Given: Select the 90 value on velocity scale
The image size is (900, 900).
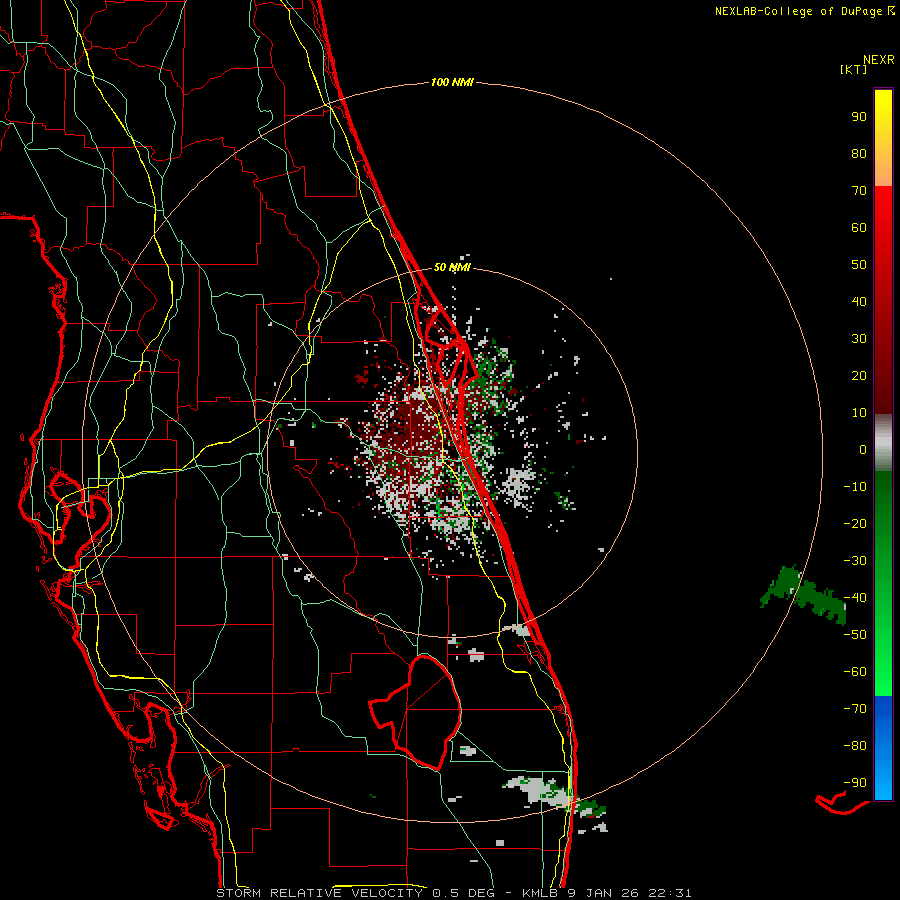Looking at the screenshot, I should 859,117.
